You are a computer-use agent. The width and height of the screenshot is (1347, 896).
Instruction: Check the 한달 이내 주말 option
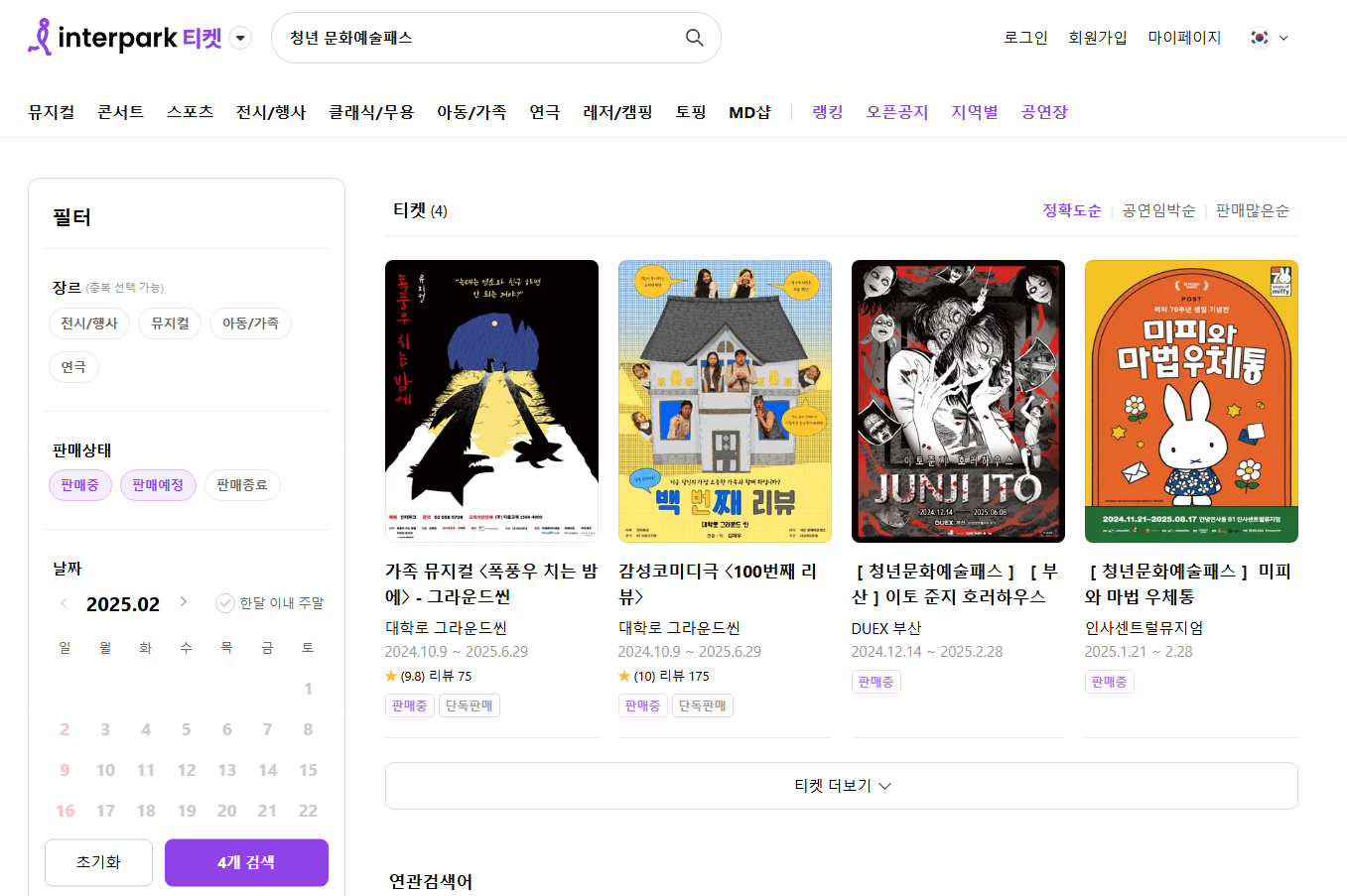click(270, 603)
